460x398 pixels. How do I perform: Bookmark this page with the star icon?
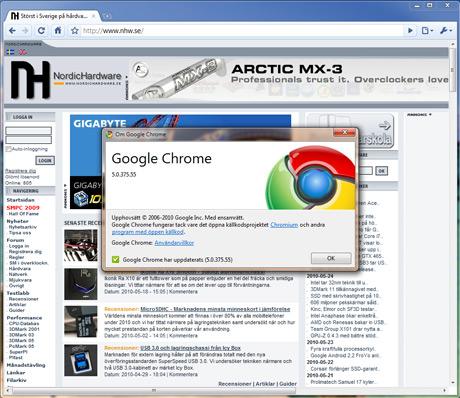pos(75,31)
